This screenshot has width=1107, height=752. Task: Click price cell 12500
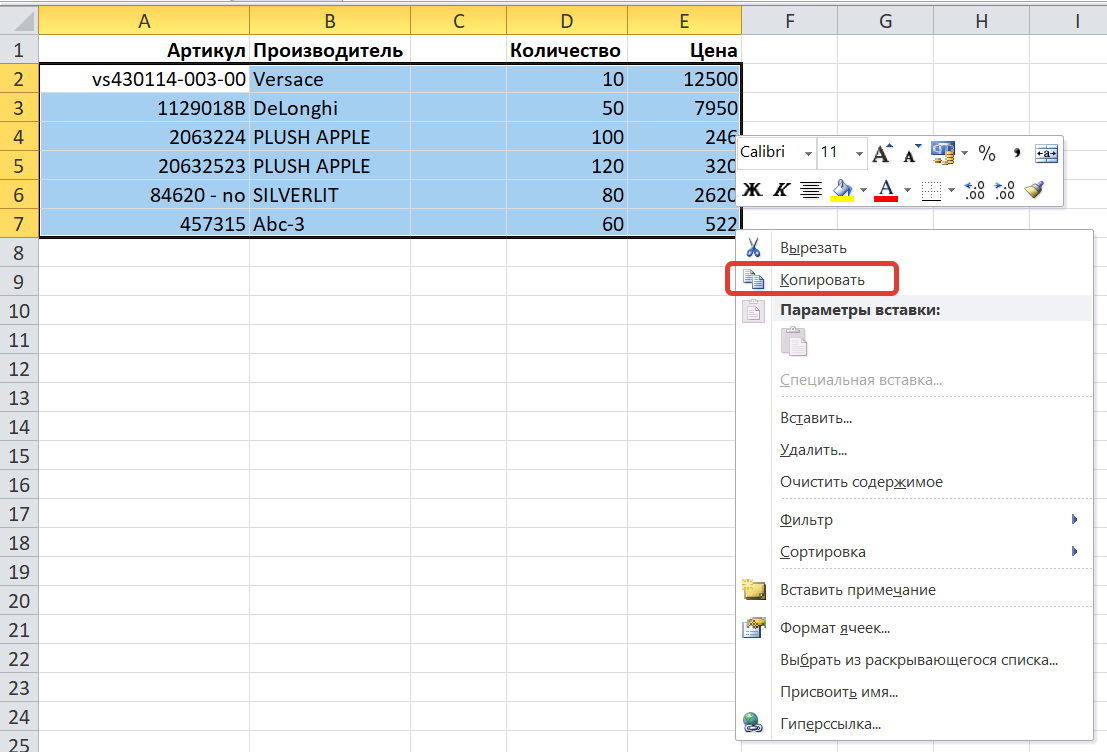pyautogui.click(x=684, y=79)
